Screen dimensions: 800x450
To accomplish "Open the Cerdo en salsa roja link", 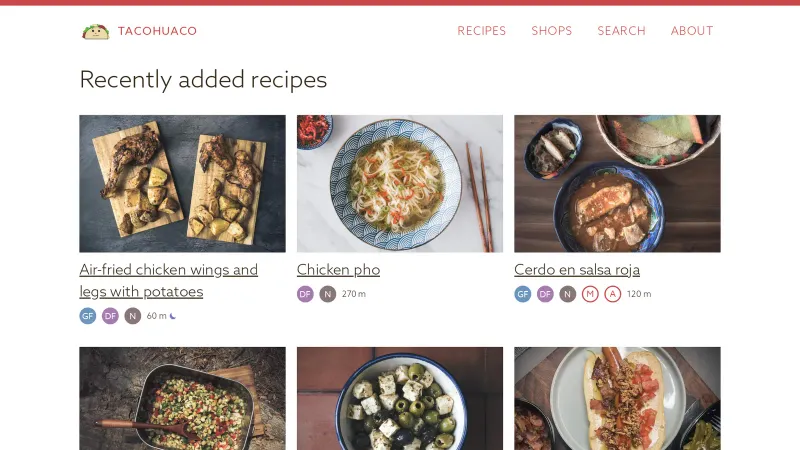I will click(x=577, y=270).
